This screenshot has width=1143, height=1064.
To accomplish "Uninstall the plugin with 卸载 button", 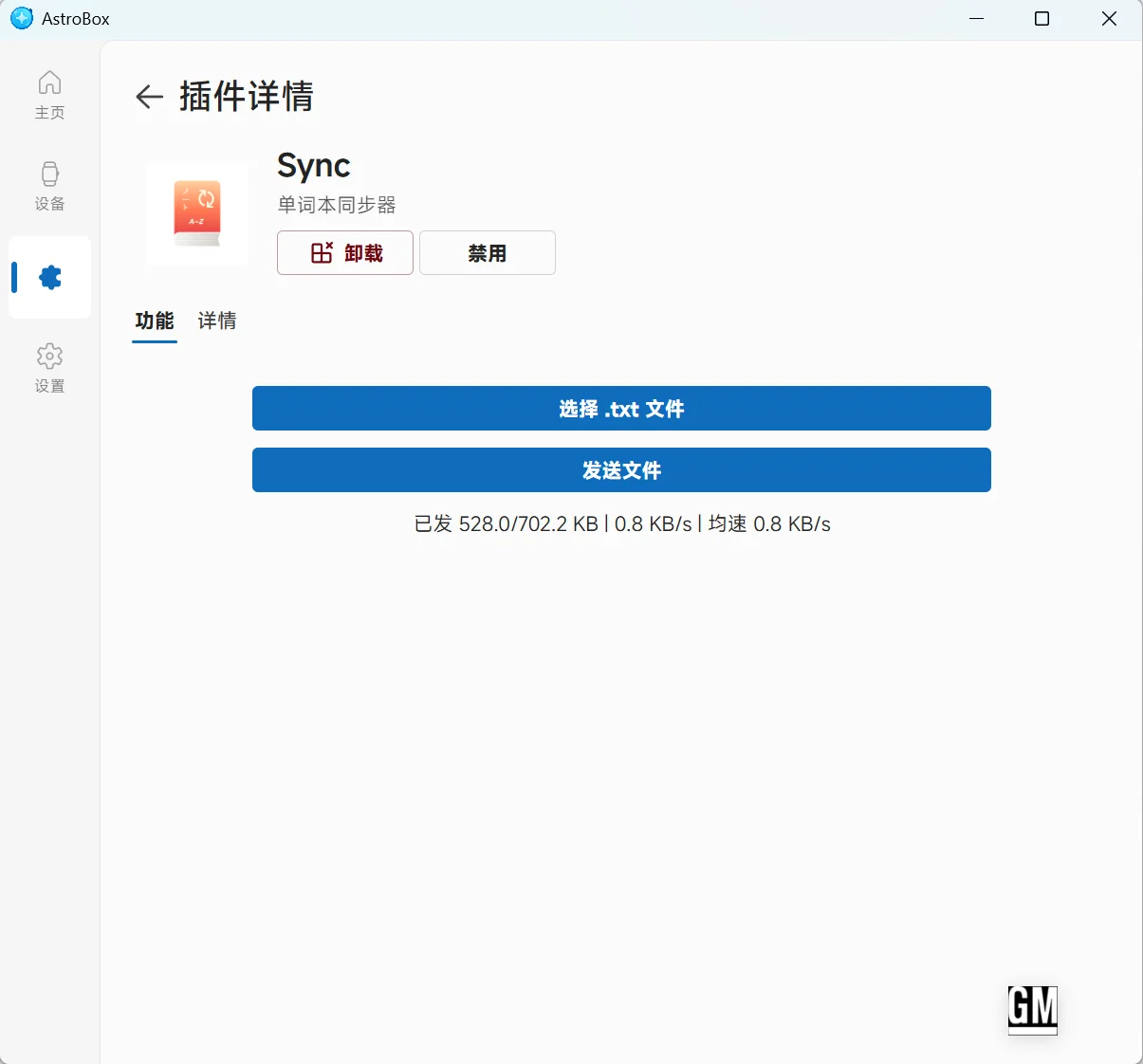I will coord(345,253).
